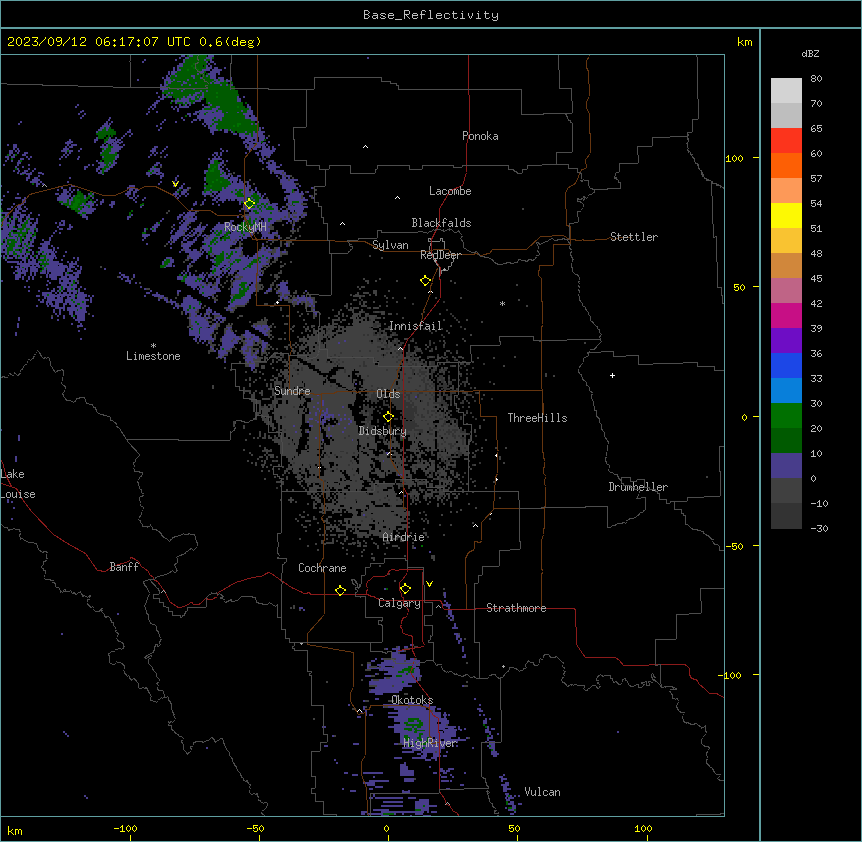
Task: Select the Sundre label
Action: coord(292,391)
